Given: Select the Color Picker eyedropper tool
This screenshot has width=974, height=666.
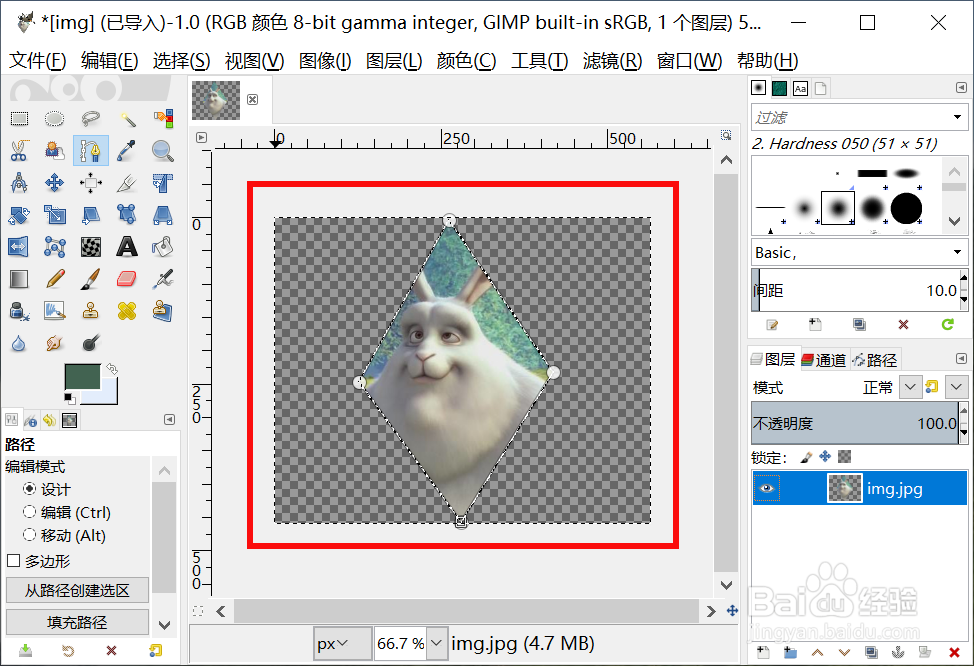Looking at the screenshot, I should point(127,150).
